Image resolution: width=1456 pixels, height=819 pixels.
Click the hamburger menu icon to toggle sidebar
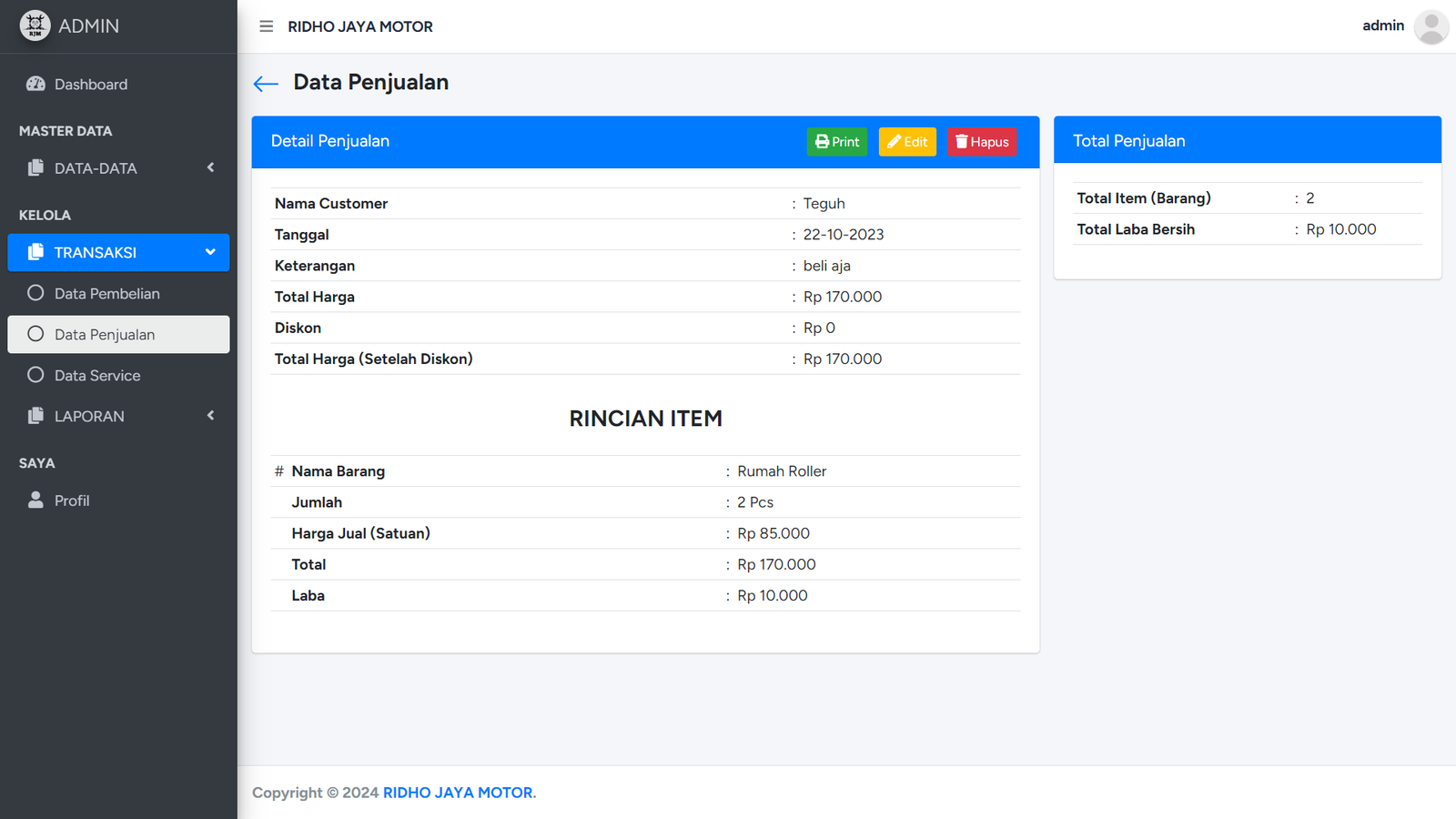(x=266, y=26)
